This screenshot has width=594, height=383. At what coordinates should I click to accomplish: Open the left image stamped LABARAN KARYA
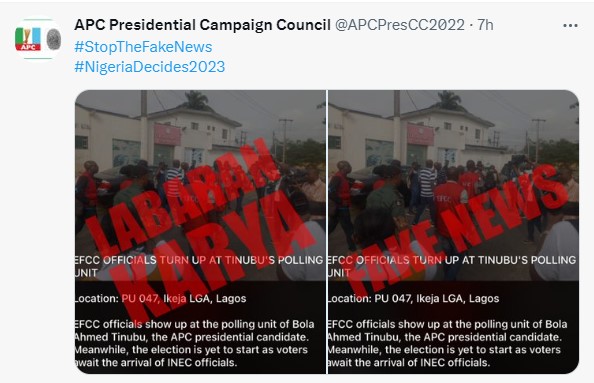200,232
